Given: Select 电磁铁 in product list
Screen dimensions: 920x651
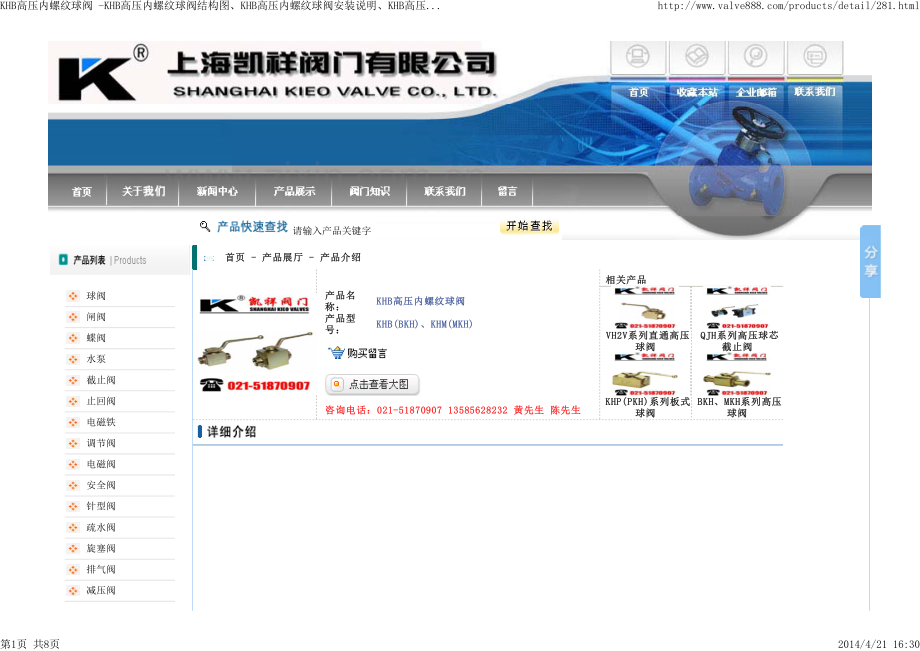Looking at the screenshot, I should 101,422.
